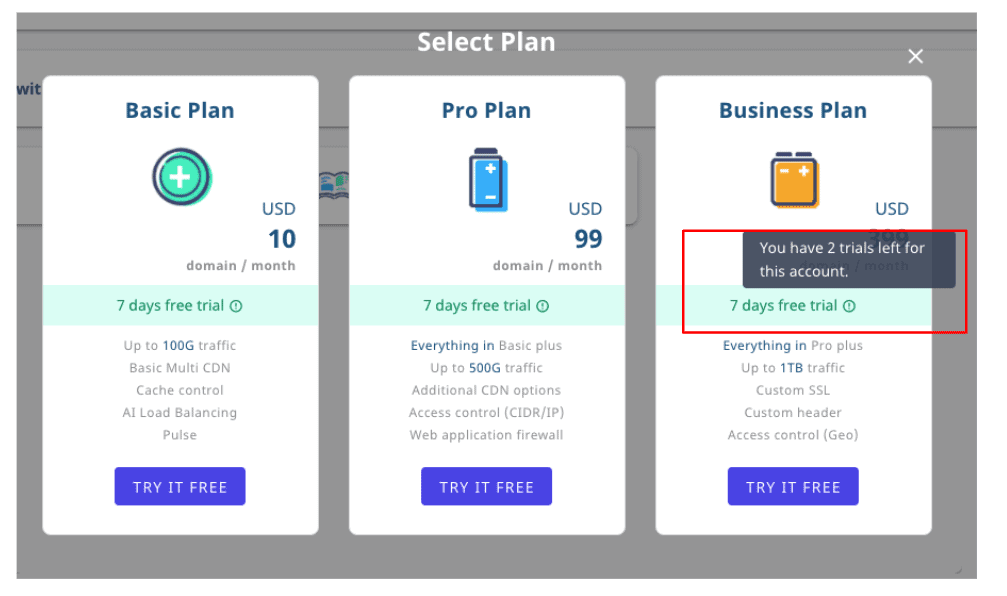
Task: Click the 7 days free trial banner on Basic
Action: point(180,306)
